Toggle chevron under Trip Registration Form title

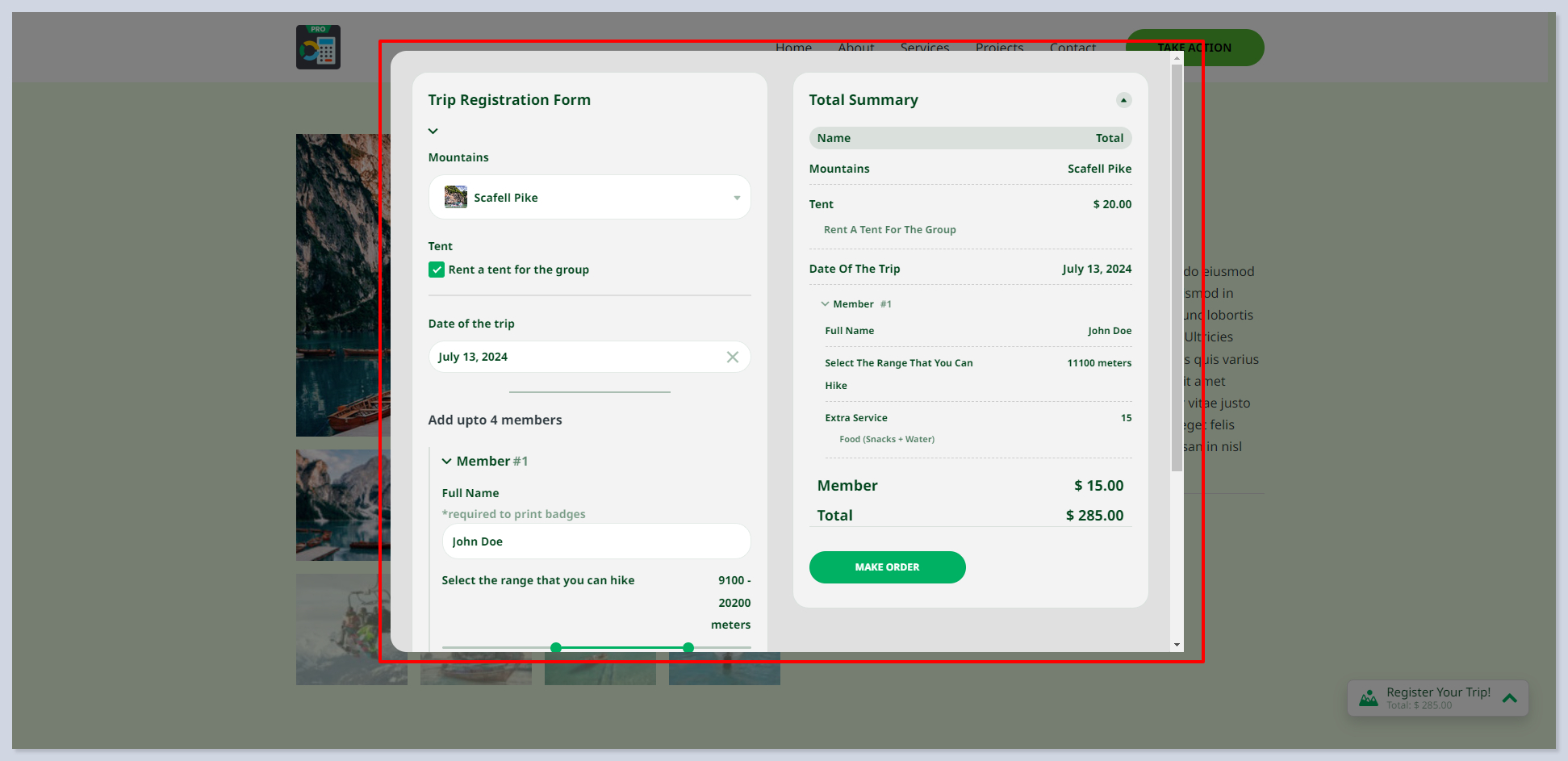pos(433,131)
